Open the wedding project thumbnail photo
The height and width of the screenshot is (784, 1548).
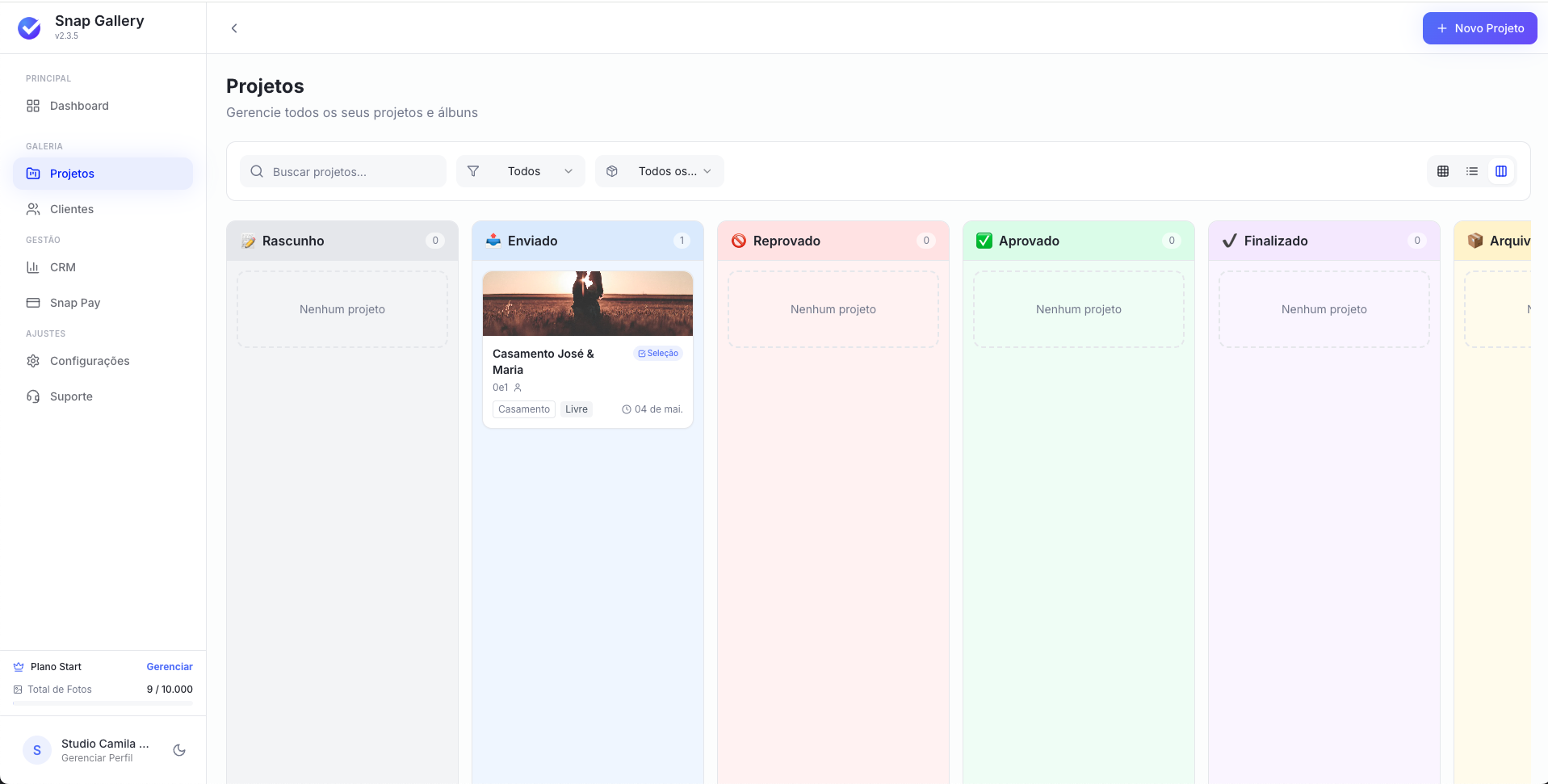(x=588, y=304)
